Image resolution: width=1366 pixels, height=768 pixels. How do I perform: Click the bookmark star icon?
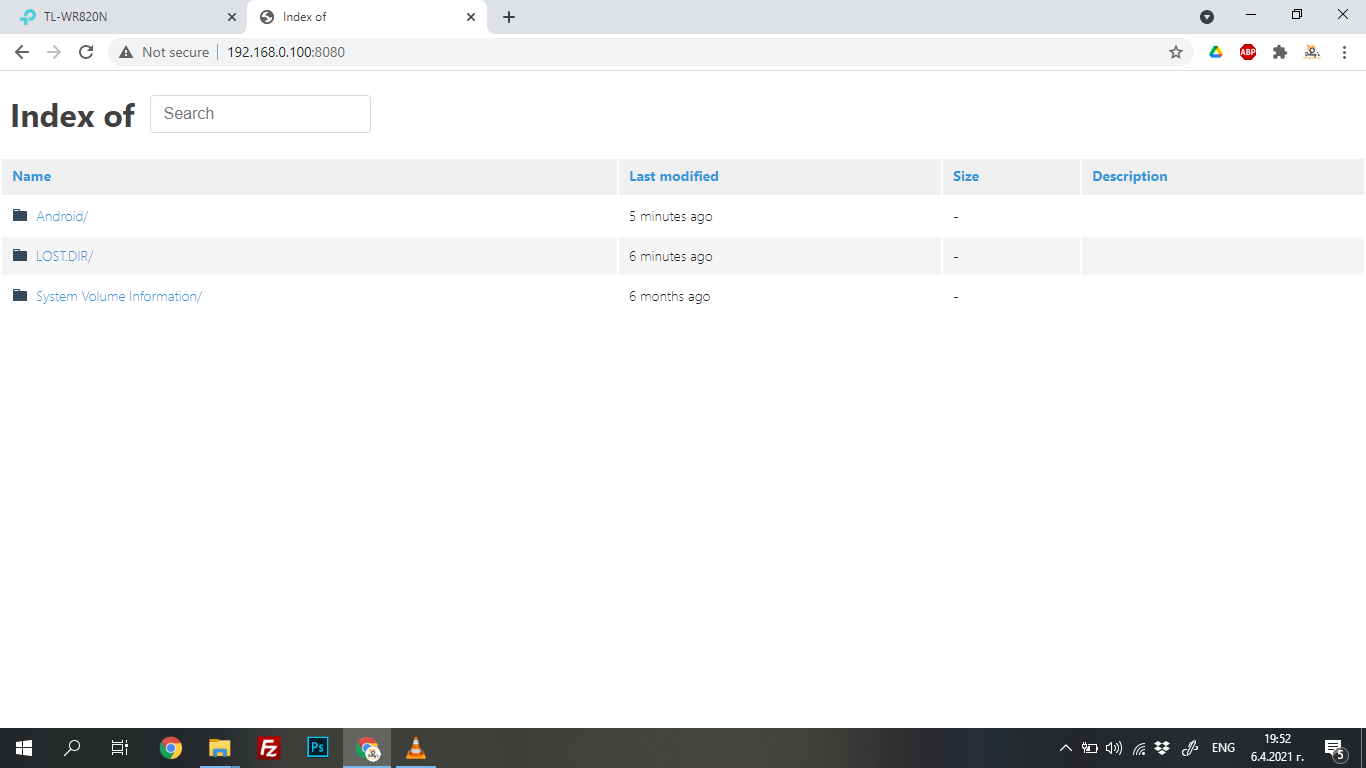(1176, 52)
